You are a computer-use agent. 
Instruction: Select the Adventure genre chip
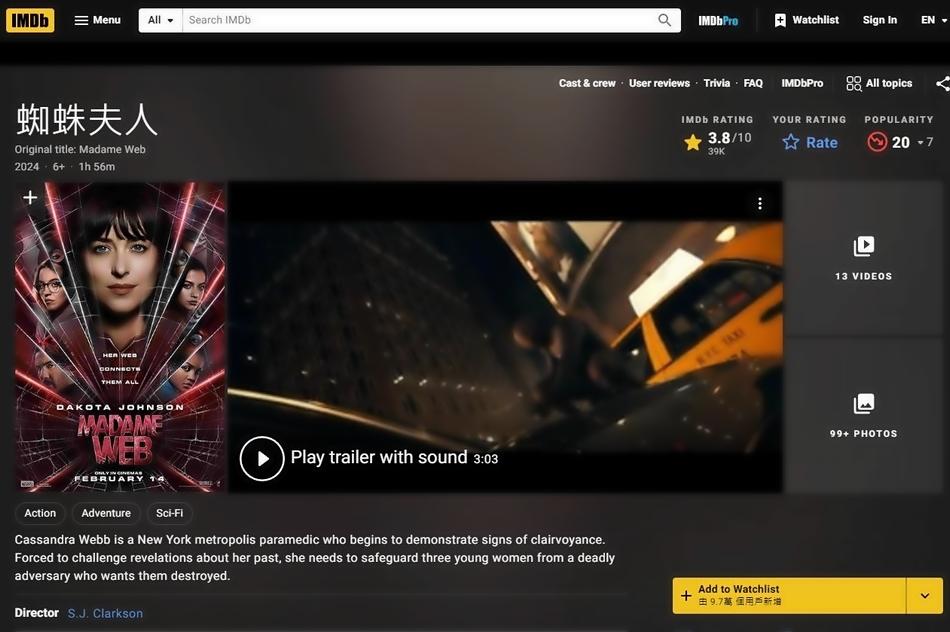(x=106, y=513)
